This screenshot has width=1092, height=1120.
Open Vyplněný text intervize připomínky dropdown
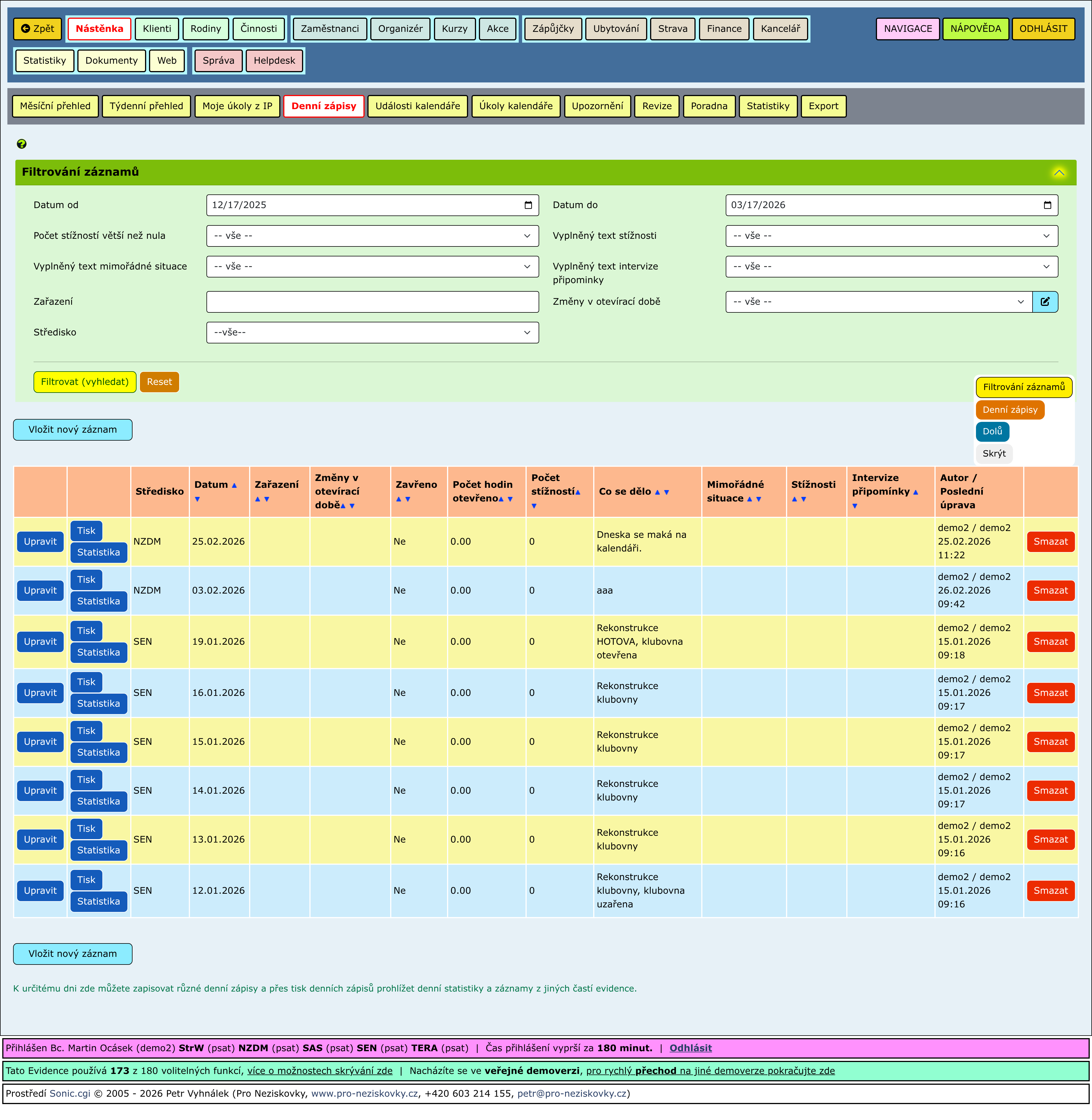(x=891, y=267)
